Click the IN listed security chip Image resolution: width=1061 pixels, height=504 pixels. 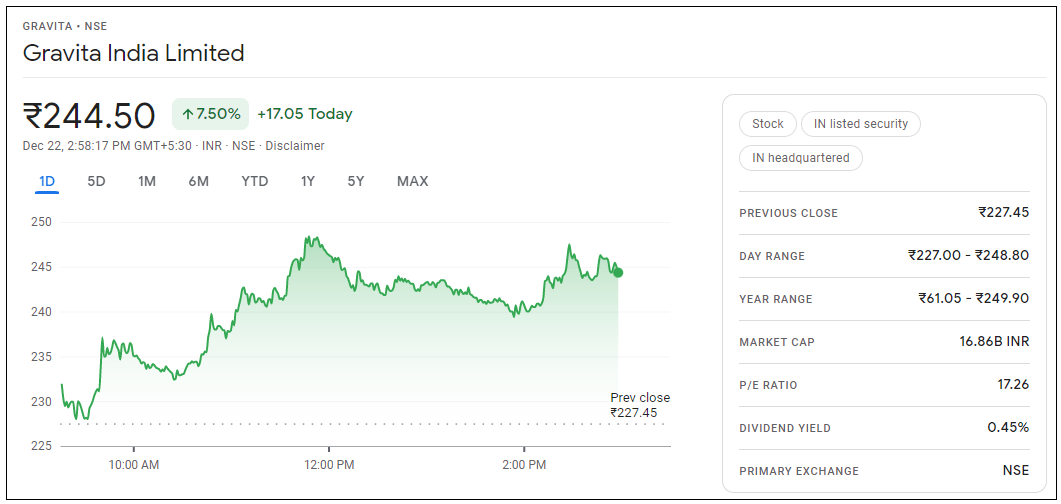[x=861, y=124]
